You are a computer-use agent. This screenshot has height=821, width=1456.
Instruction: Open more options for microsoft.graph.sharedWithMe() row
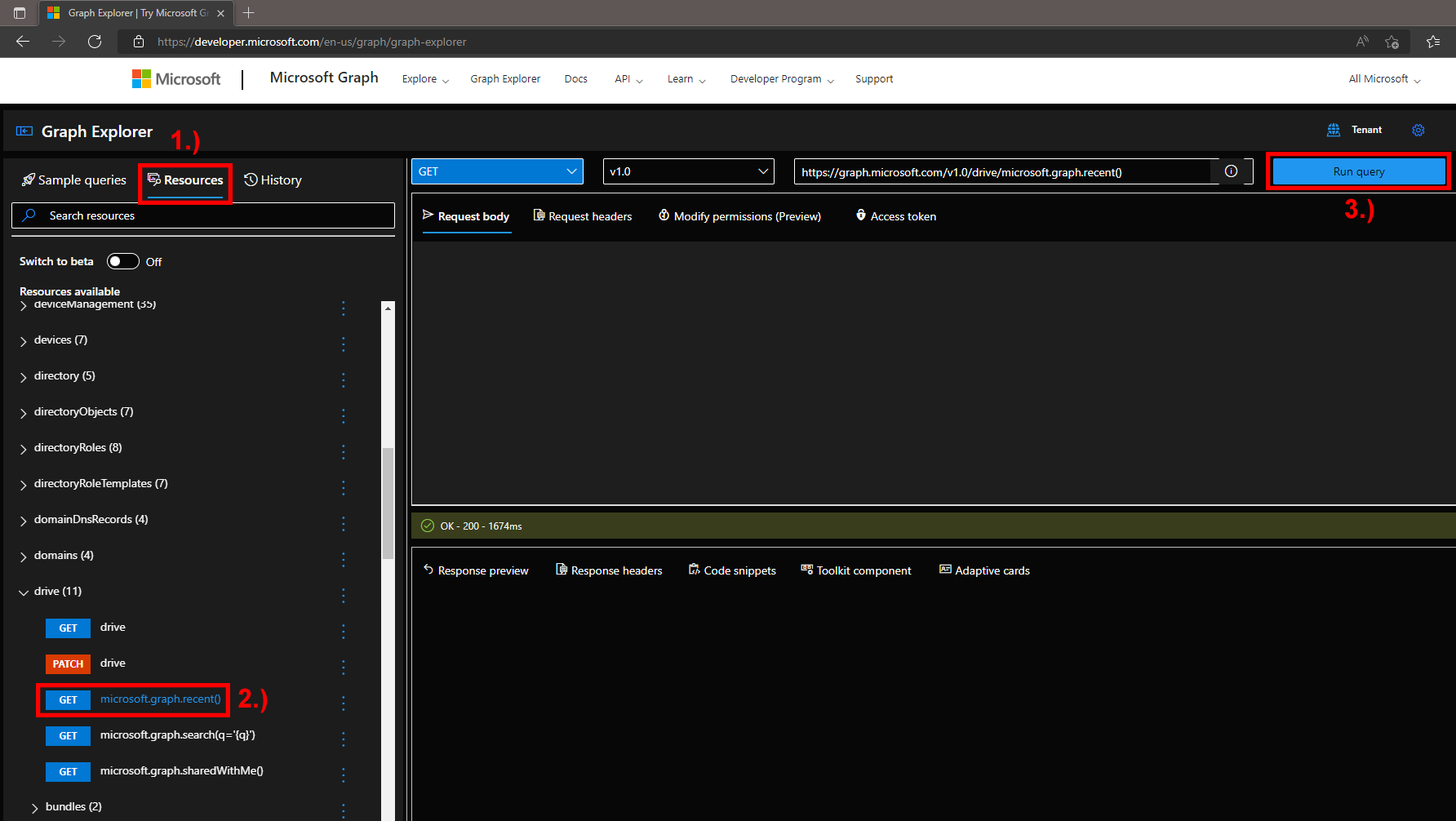tap(344, 774)
